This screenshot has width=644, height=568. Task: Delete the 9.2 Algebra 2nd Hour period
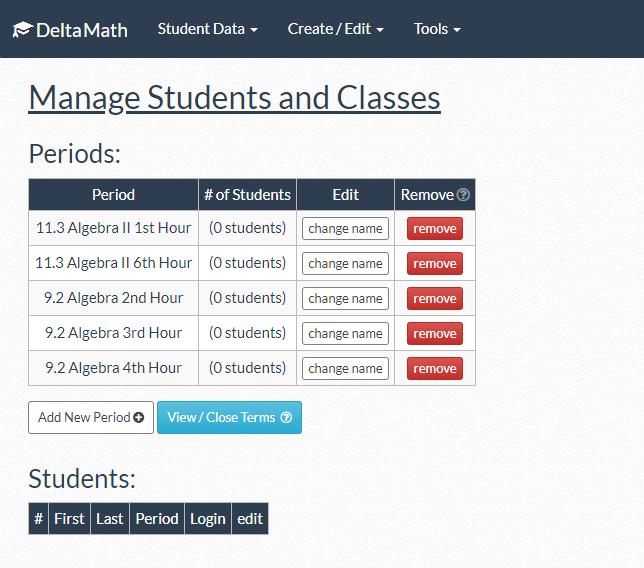tap(435, 299)
